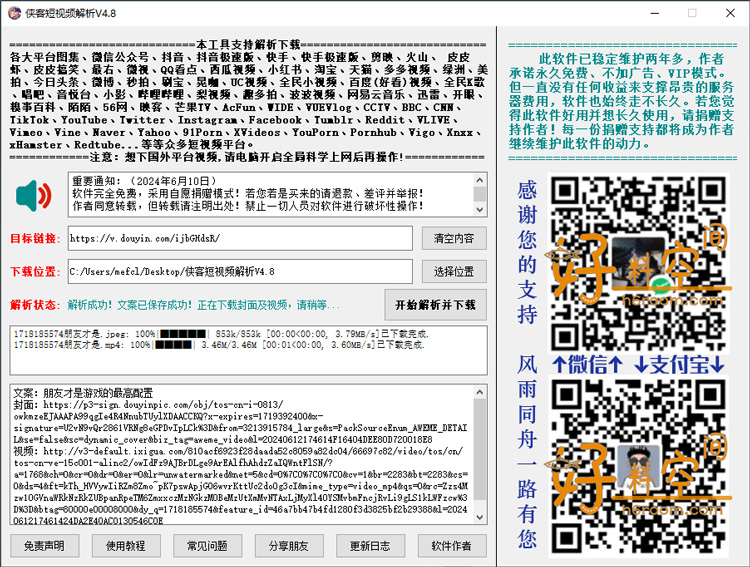
Task: Minimize the application window
Action: click(x=655, y=13)
